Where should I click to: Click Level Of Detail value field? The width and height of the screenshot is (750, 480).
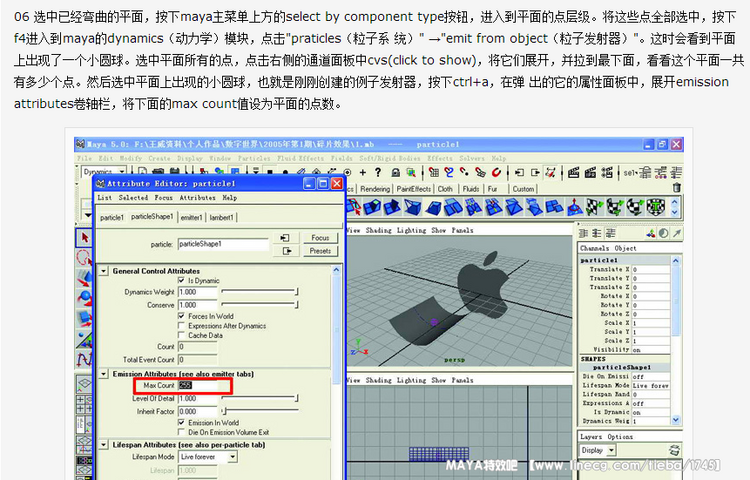198,398
